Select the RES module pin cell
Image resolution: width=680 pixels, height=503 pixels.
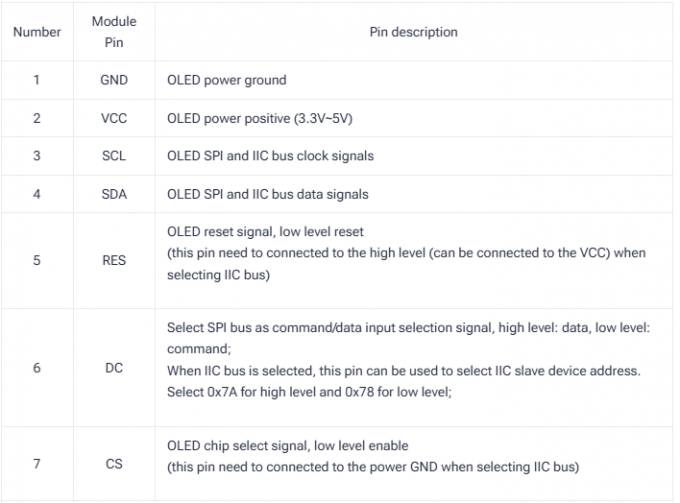pos(114,260)
